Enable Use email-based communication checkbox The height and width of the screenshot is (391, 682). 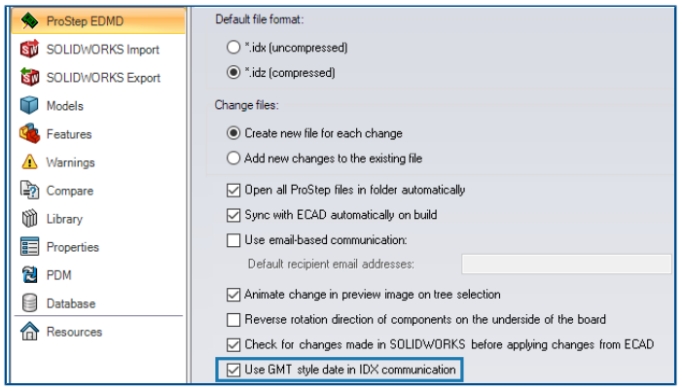coord(234,240)
